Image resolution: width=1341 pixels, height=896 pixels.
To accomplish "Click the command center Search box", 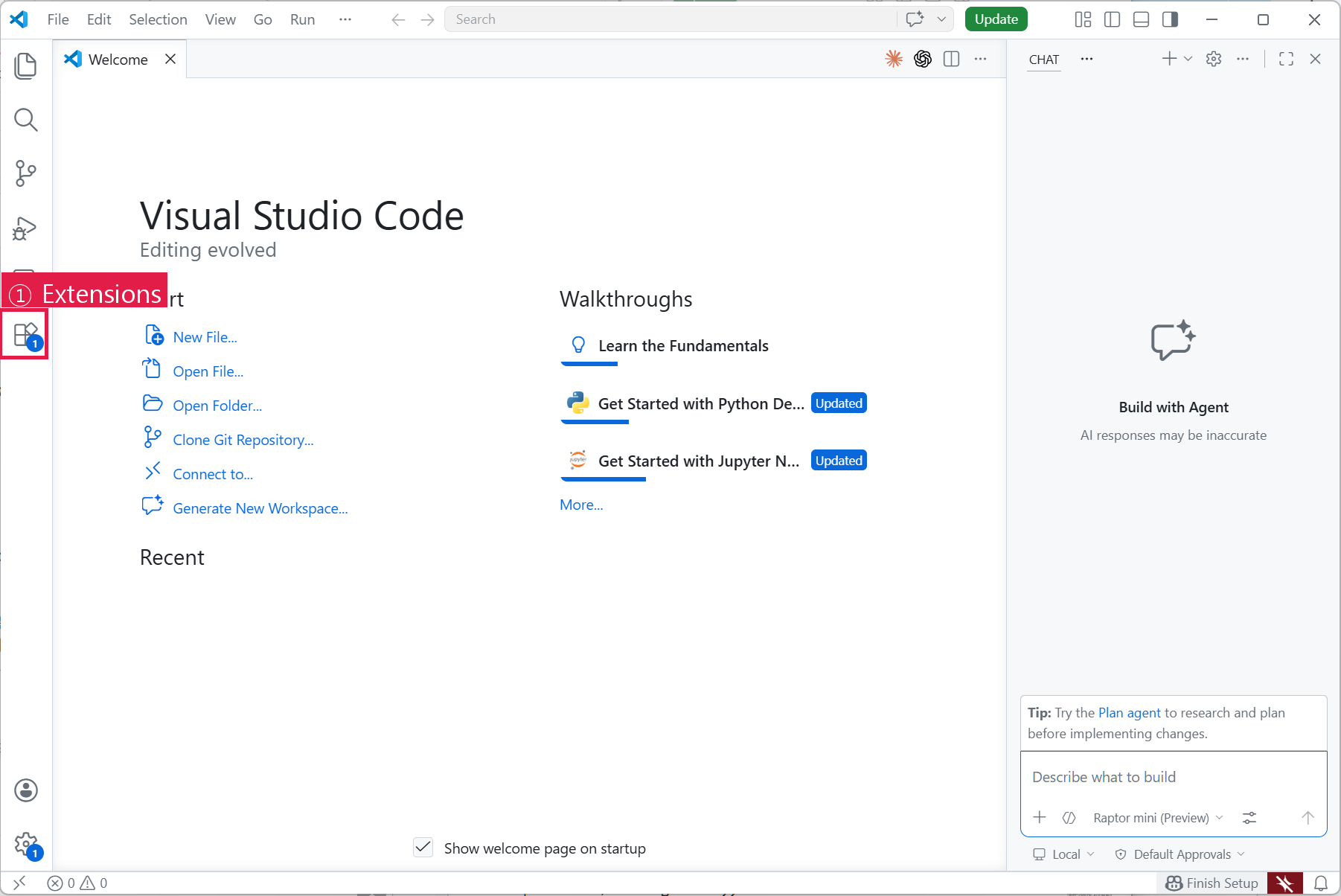I will [670, 19].
